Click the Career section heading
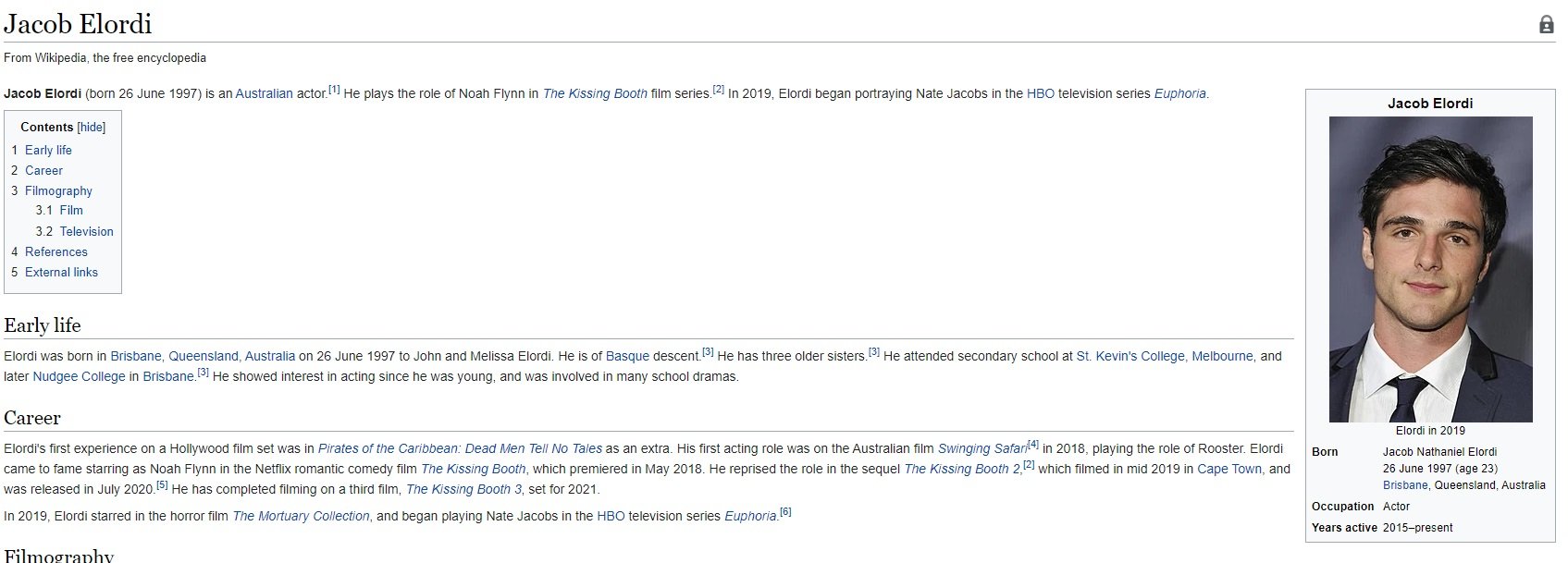This screenshot has height=563, width=1568. click(x=32, y=418)
